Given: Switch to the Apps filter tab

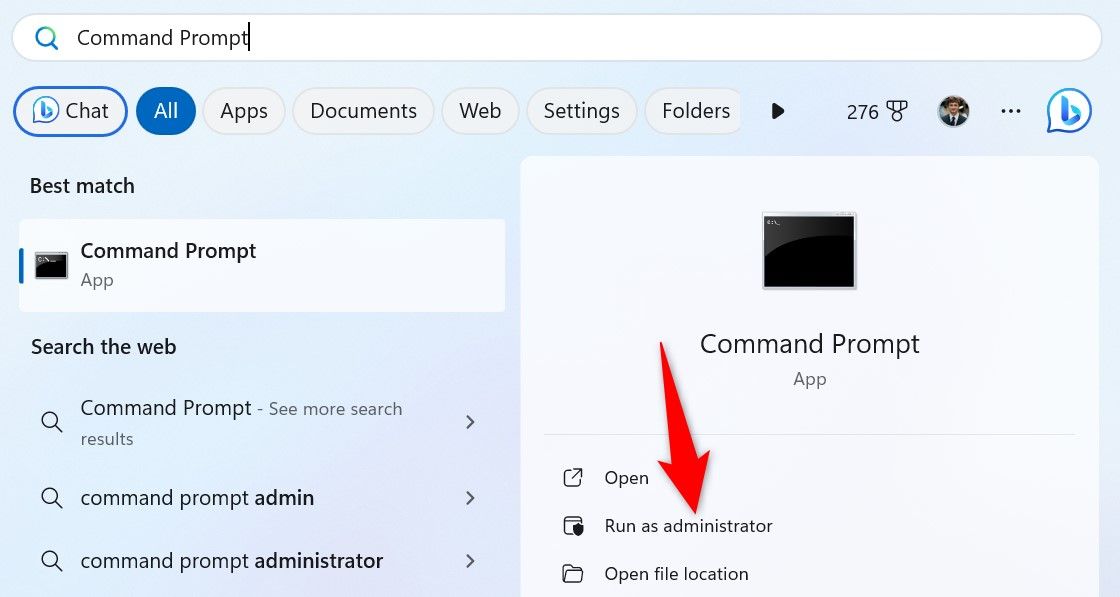Looking at the screenshot, I should point(244,111).
